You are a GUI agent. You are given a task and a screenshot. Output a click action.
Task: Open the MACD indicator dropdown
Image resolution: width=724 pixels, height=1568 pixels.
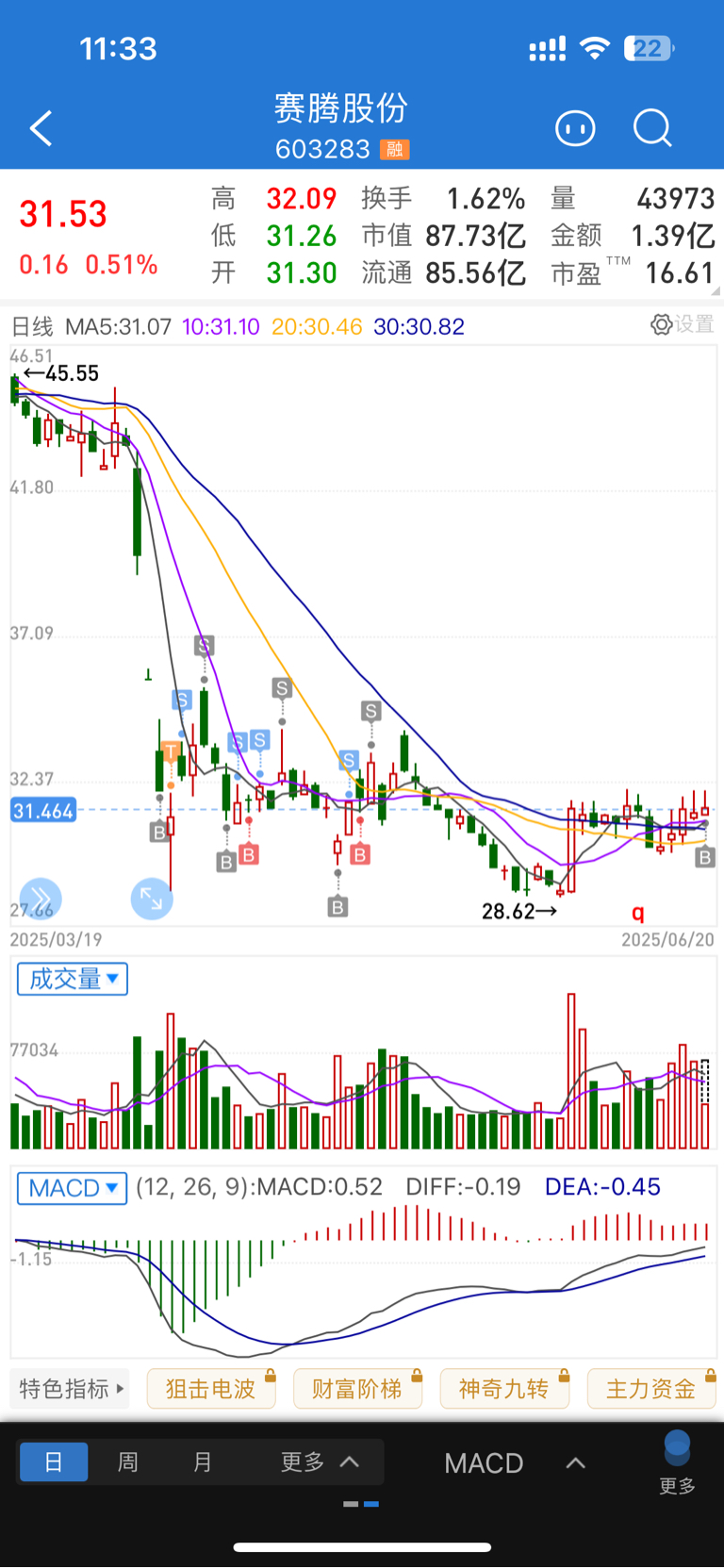pos(73,1188)
